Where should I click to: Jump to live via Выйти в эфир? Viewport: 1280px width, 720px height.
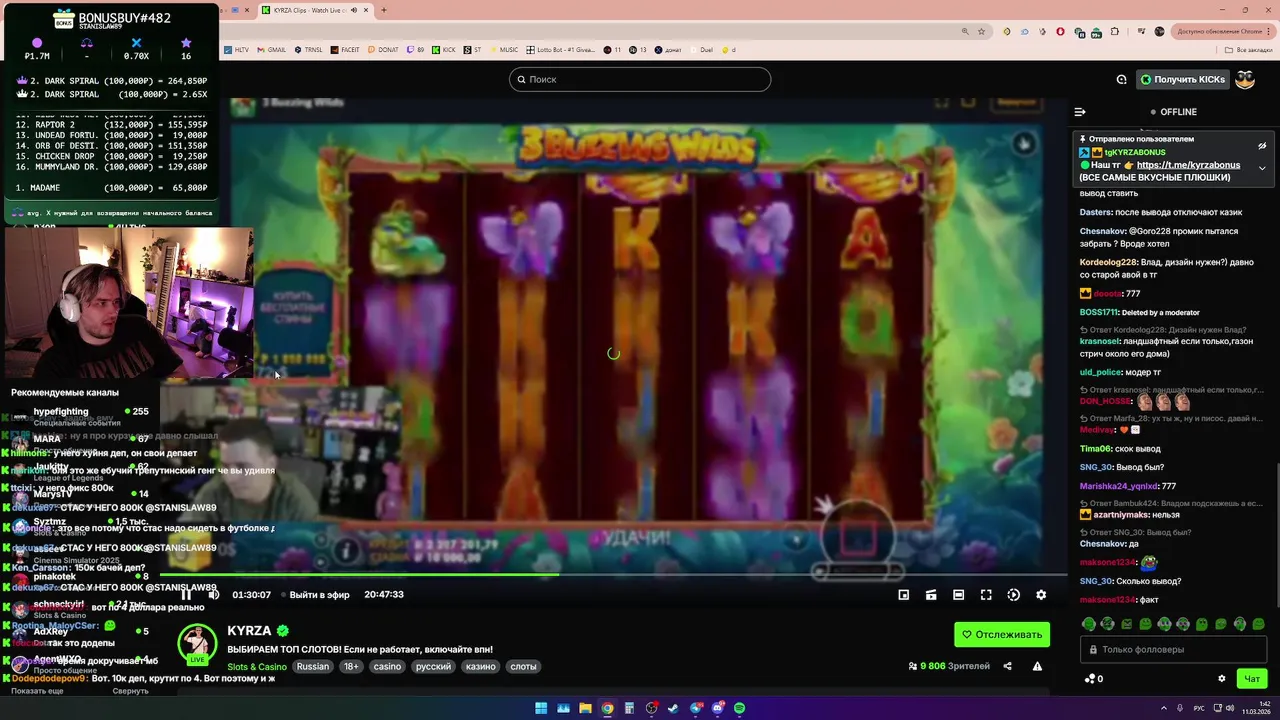[x=319, y=594]
